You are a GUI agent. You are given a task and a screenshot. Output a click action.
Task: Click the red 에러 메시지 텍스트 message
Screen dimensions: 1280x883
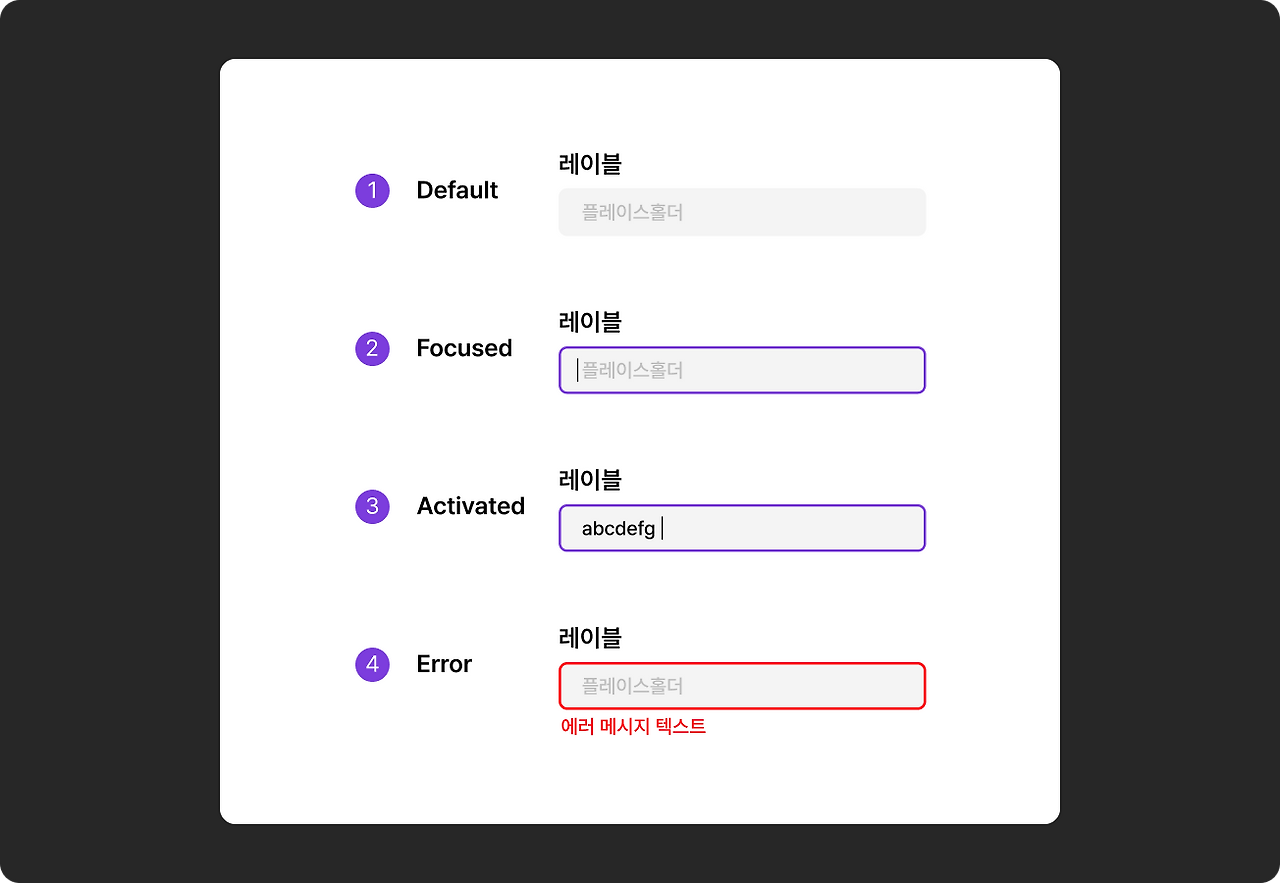(x=632, y=727)
